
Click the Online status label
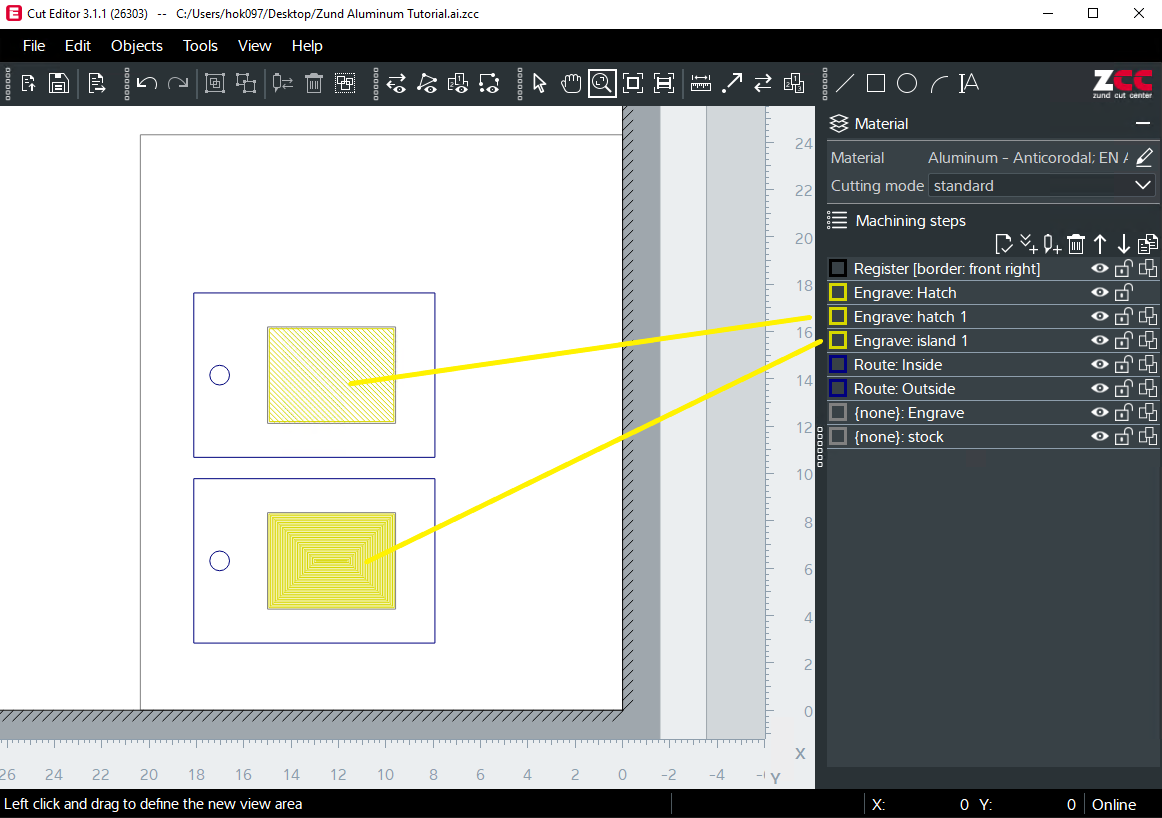1113,804
